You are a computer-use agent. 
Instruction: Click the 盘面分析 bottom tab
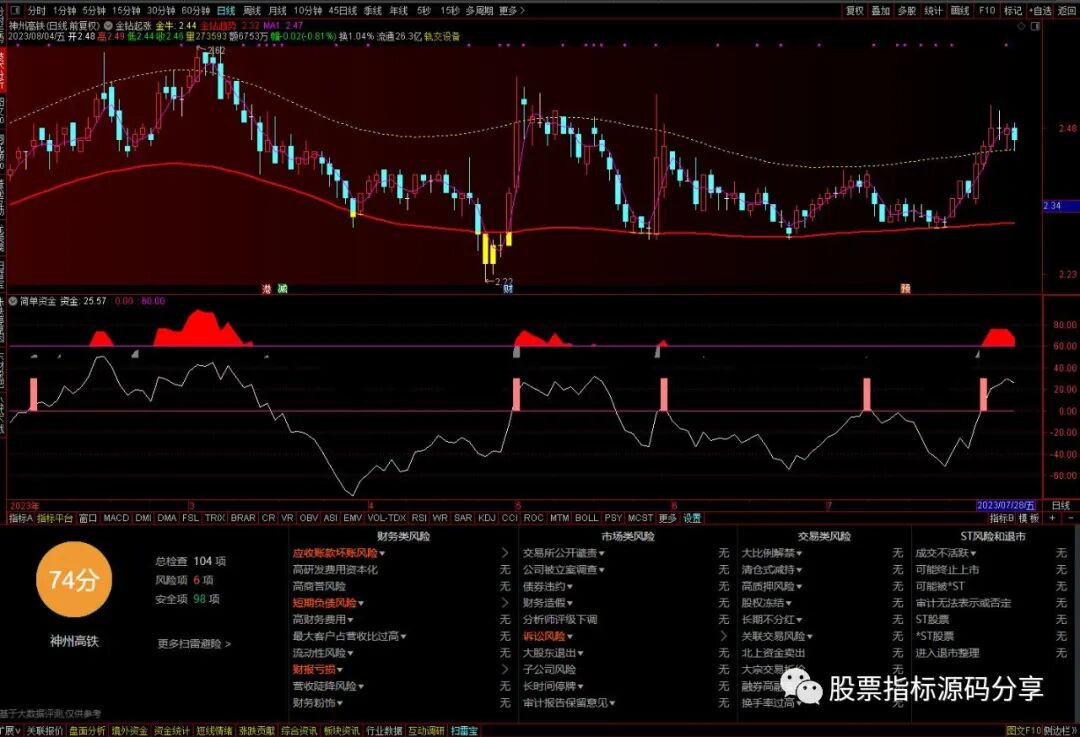coord(87,731)
